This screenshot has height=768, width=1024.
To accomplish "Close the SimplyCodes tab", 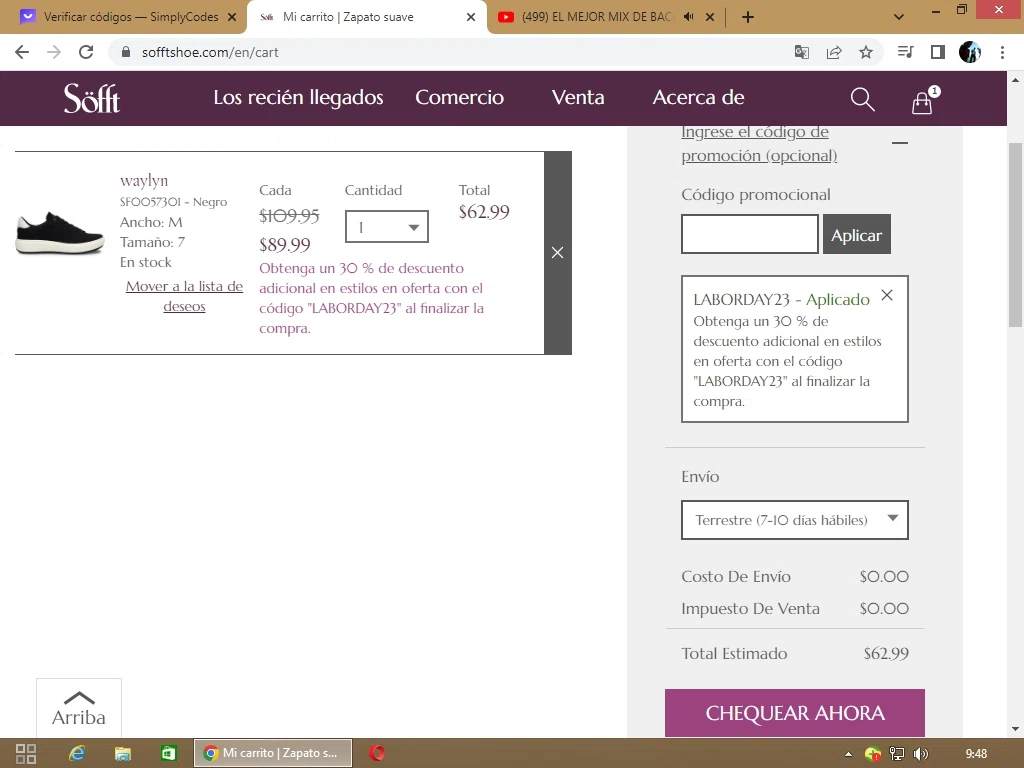I will pyautogui.click(x=232, y=17).
